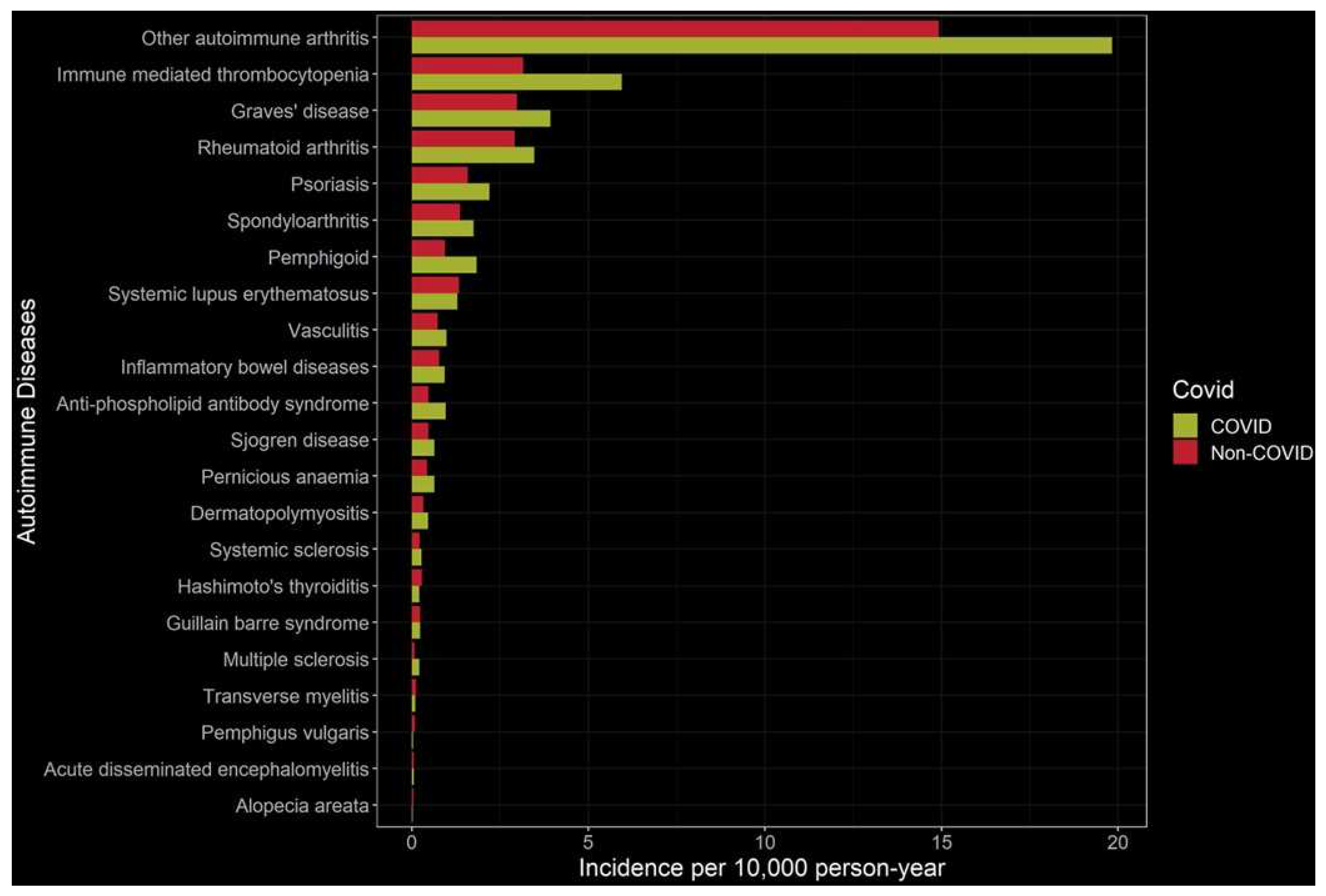
Task: Click the Non-COVID bar for Other autoimmune arthritis
Action: [x=675, y=29]
